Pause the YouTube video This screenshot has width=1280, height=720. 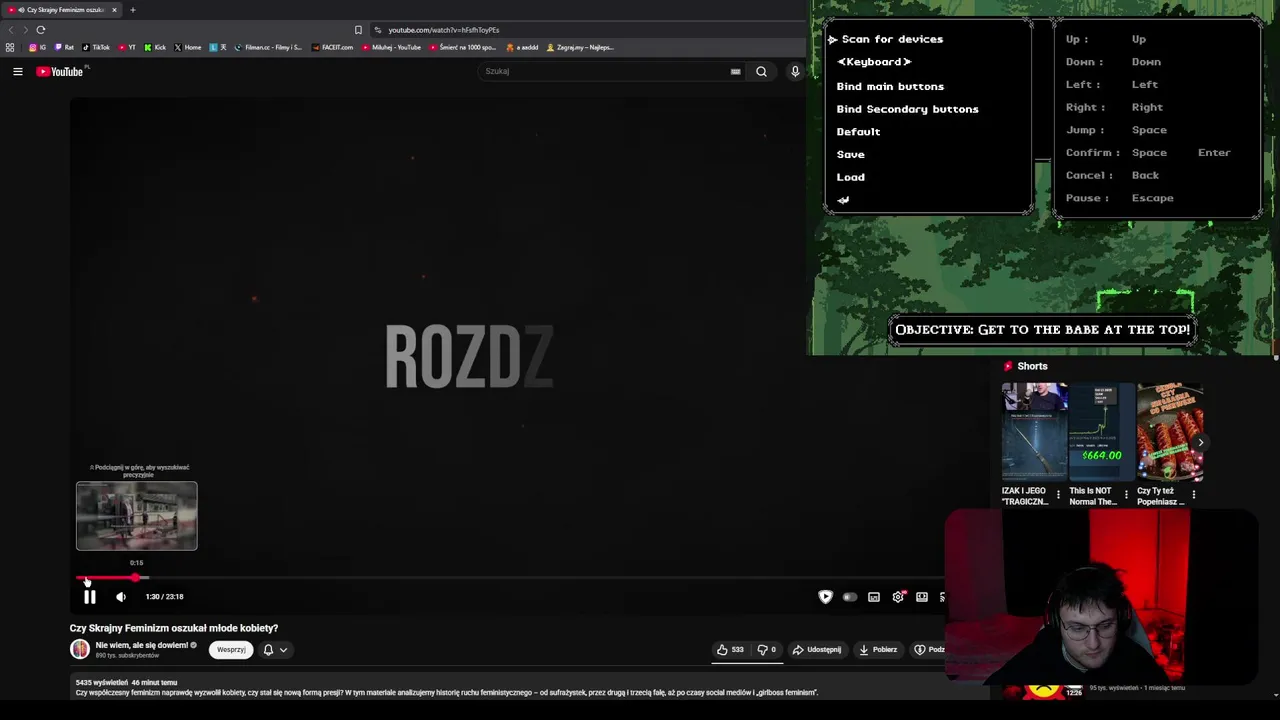89,597
